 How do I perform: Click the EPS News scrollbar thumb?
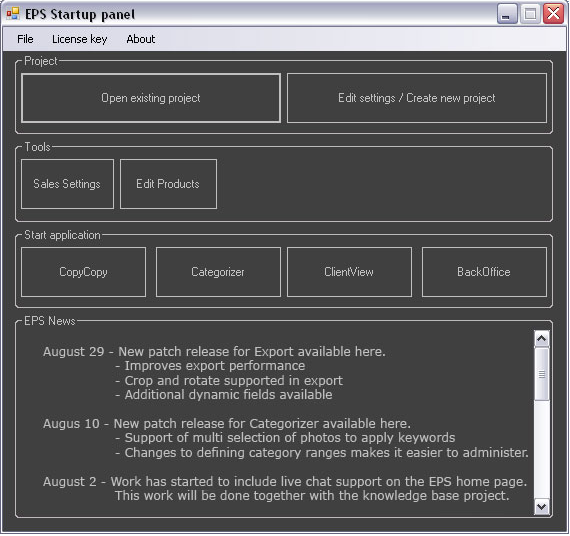[x=542, y=374]
